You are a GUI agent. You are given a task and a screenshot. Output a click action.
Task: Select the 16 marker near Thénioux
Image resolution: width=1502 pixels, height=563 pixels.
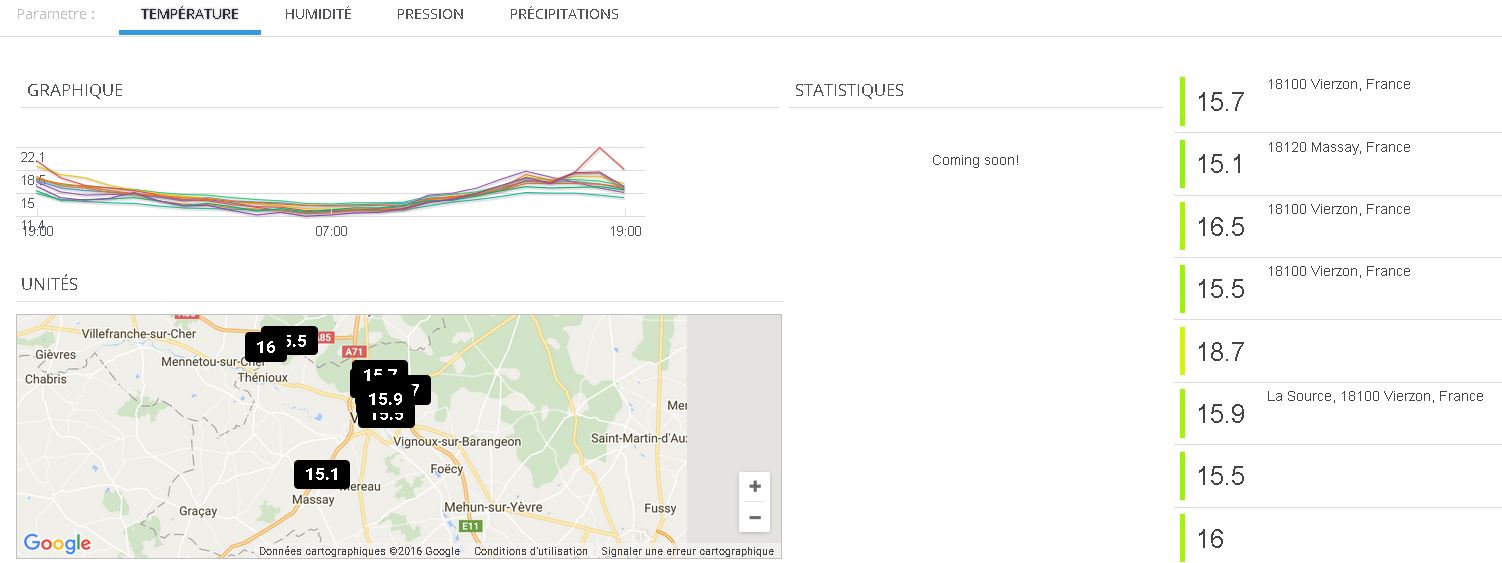(265, 347)
